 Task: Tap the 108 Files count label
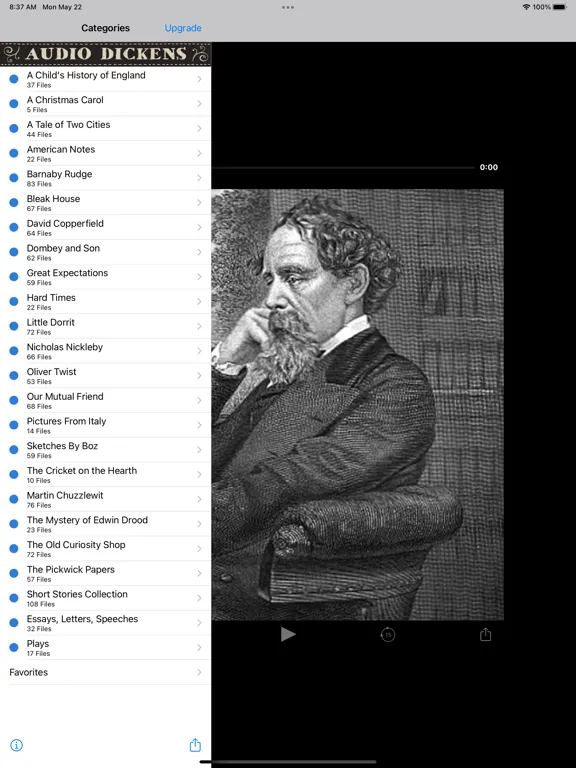[41, 604]
